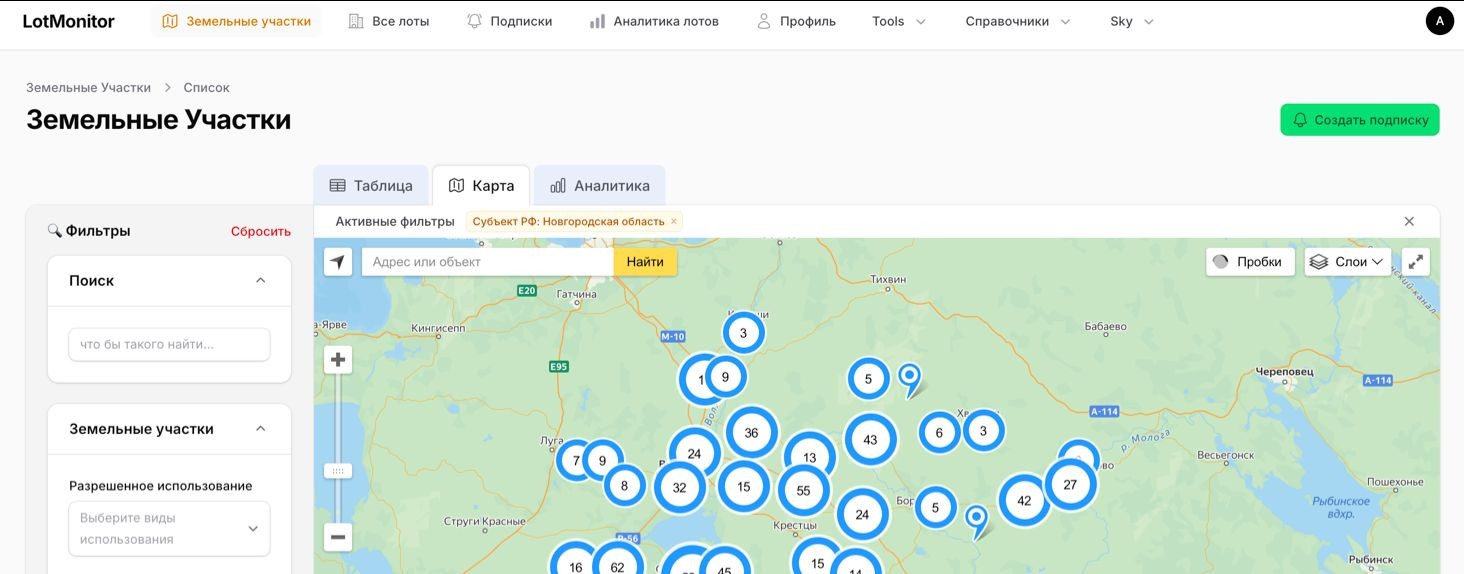Expand the Sky dropdown menu
This screenshot has height=574, width=1464.
(1132, 21)
